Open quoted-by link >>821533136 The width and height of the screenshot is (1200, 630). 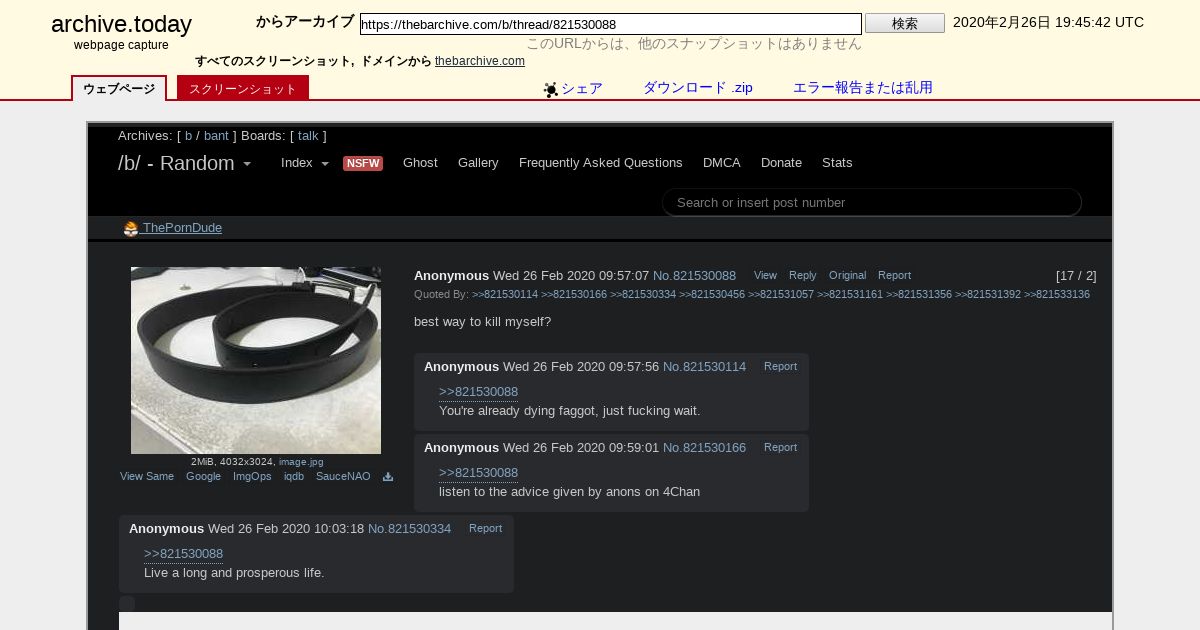click(1057, 295)
